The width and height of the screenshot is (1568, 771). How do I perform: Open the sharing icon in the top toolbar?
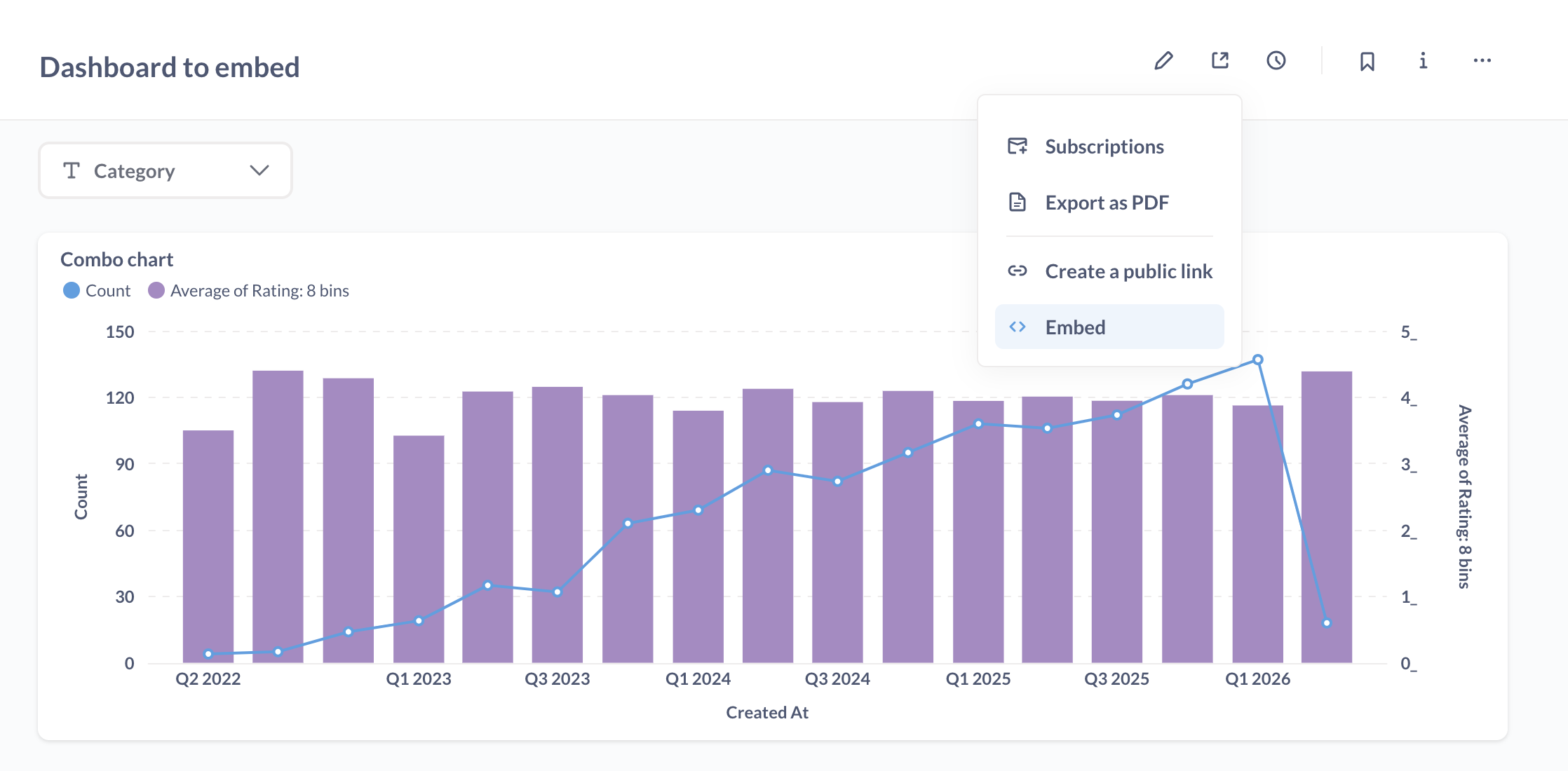(x=1220, y=61)
